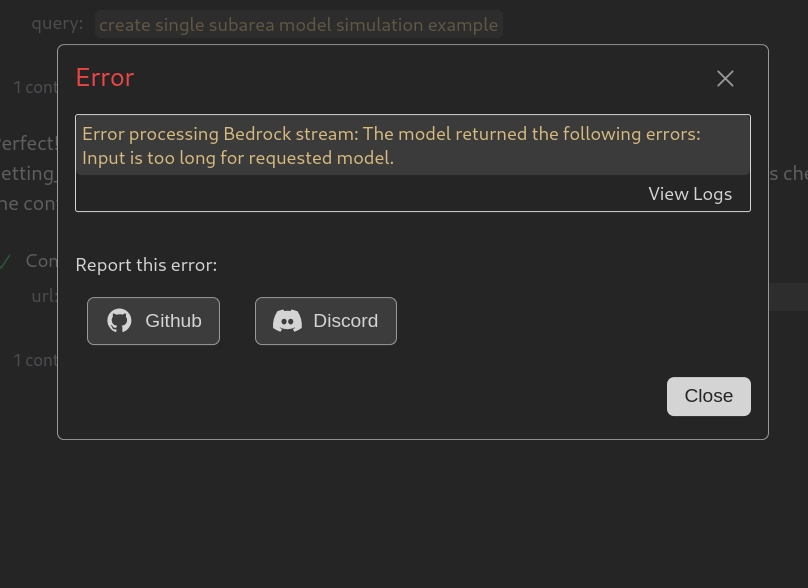This screenshot has height=588, width=808.
Task: Select the query input field
Action: (298, 24)
